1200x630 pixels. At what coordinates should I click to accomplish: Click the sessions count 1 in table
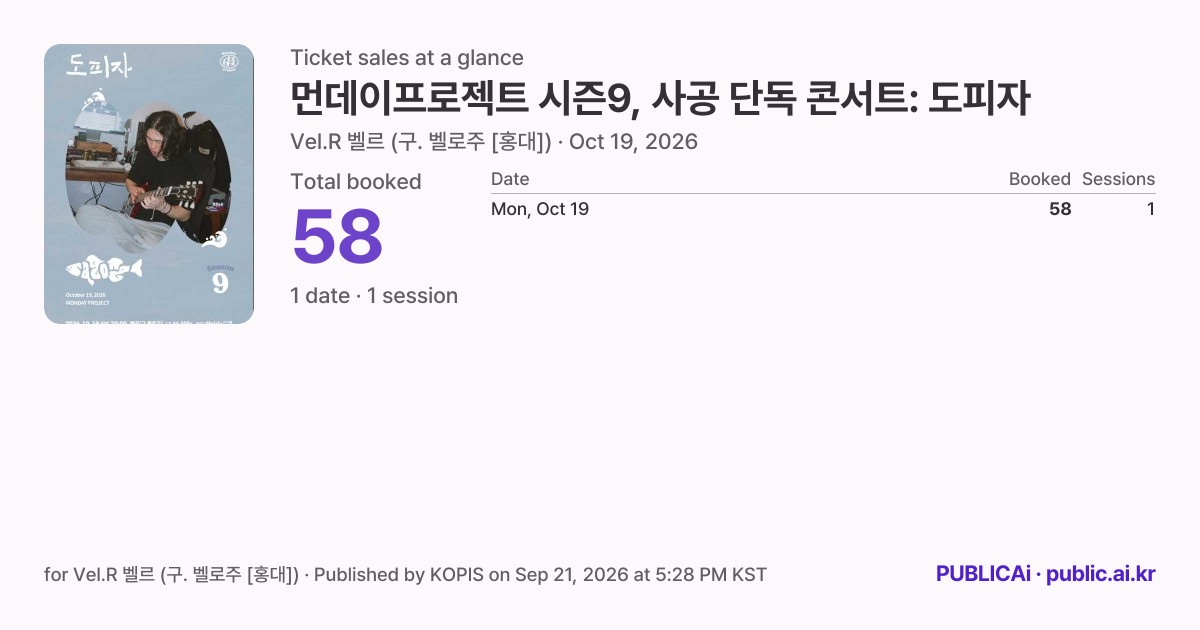(x=1151, y=209)
